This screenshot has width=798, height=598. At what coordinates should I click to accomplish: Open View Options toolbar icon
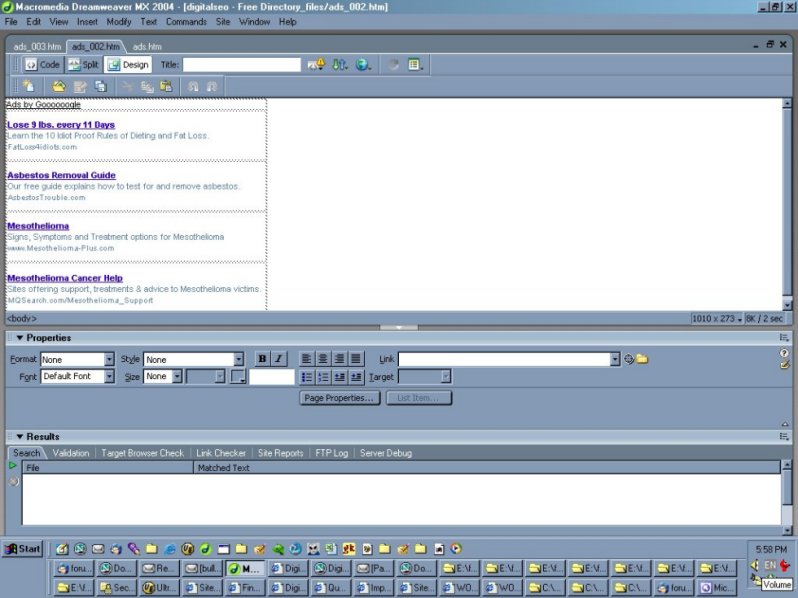coord(415,65)
